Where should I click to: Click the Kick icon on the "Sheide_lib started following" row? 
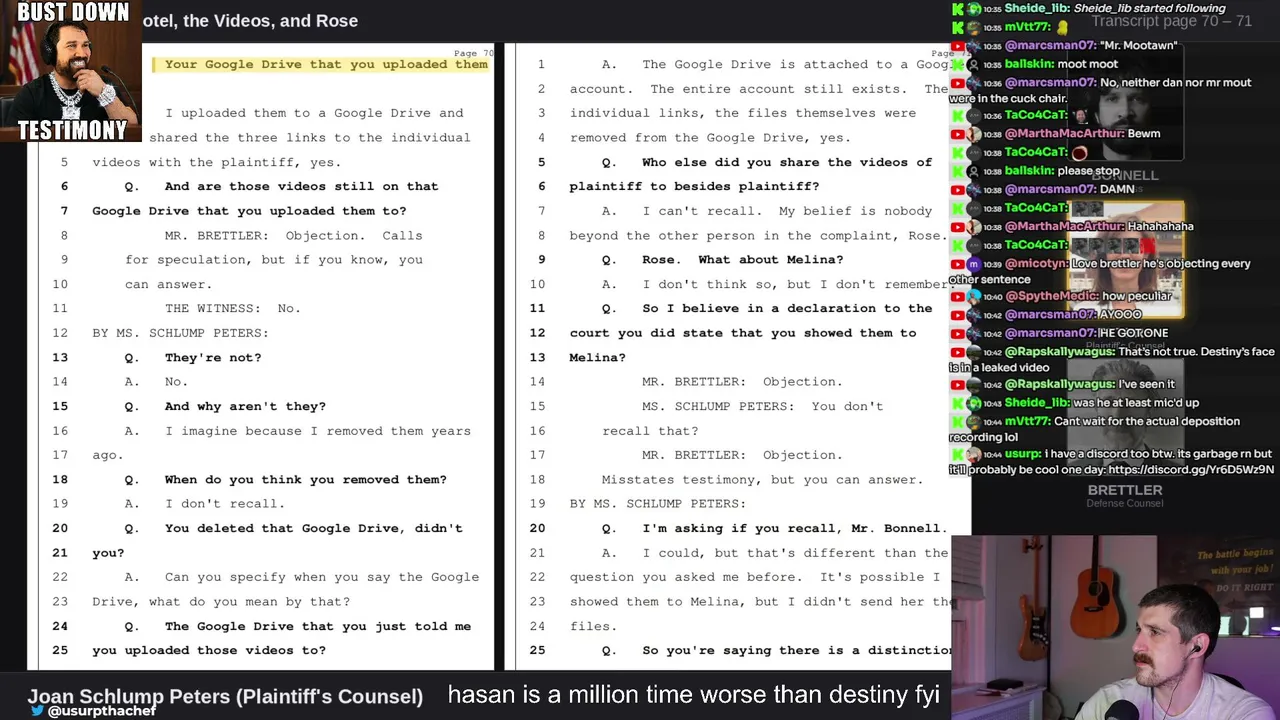point(957,8)
